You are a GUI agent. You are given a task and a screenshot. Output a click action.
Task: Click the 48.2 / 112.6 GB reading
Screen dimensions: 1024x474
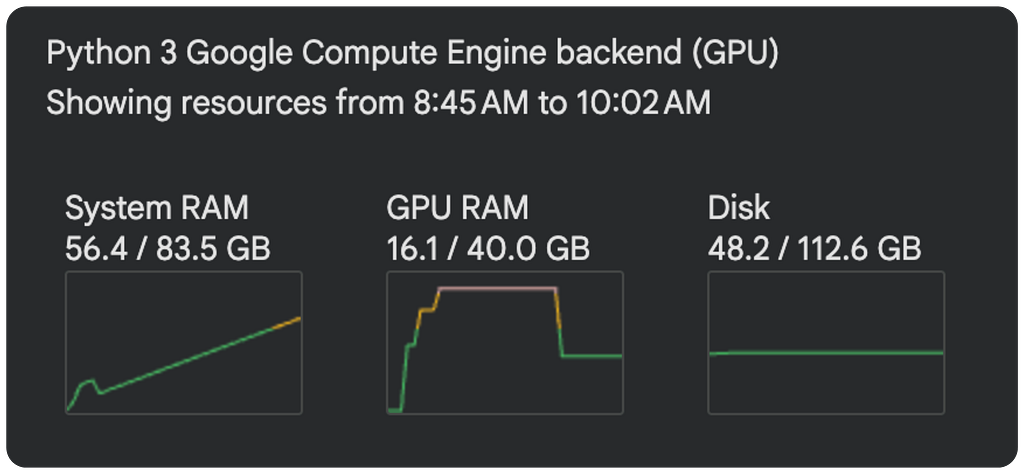pyautogui.click(x=814, y=249)
